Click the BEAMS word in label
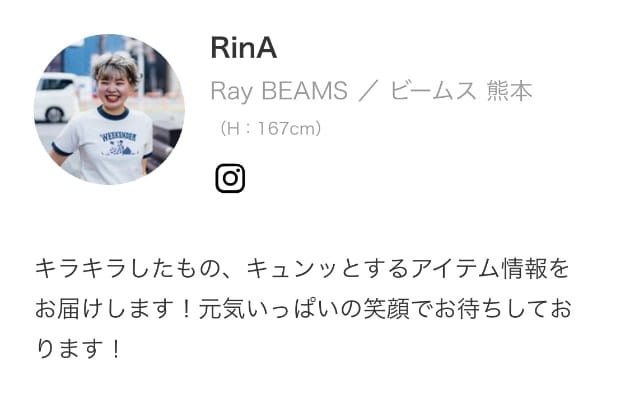630x414 pixels. [x=305, y=90]
